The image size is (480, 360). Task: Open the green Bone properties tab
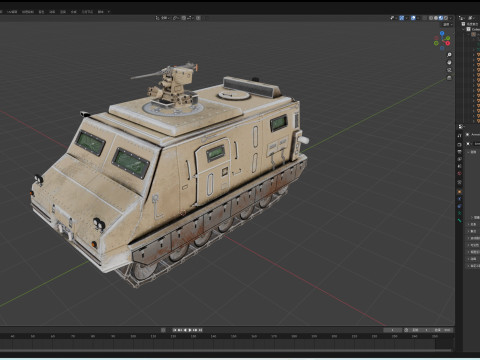pyautogui.click(x=460, y=220)
